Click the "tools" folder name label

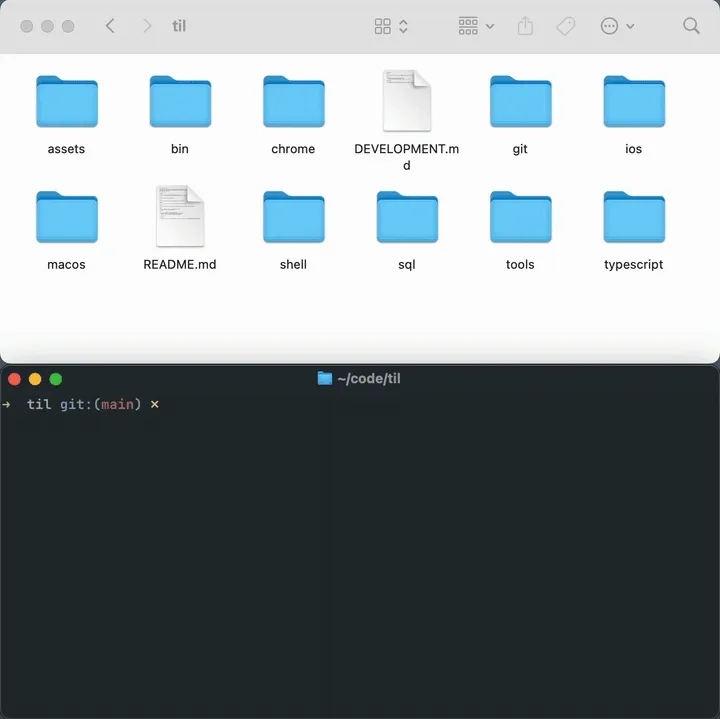[520, 264]
